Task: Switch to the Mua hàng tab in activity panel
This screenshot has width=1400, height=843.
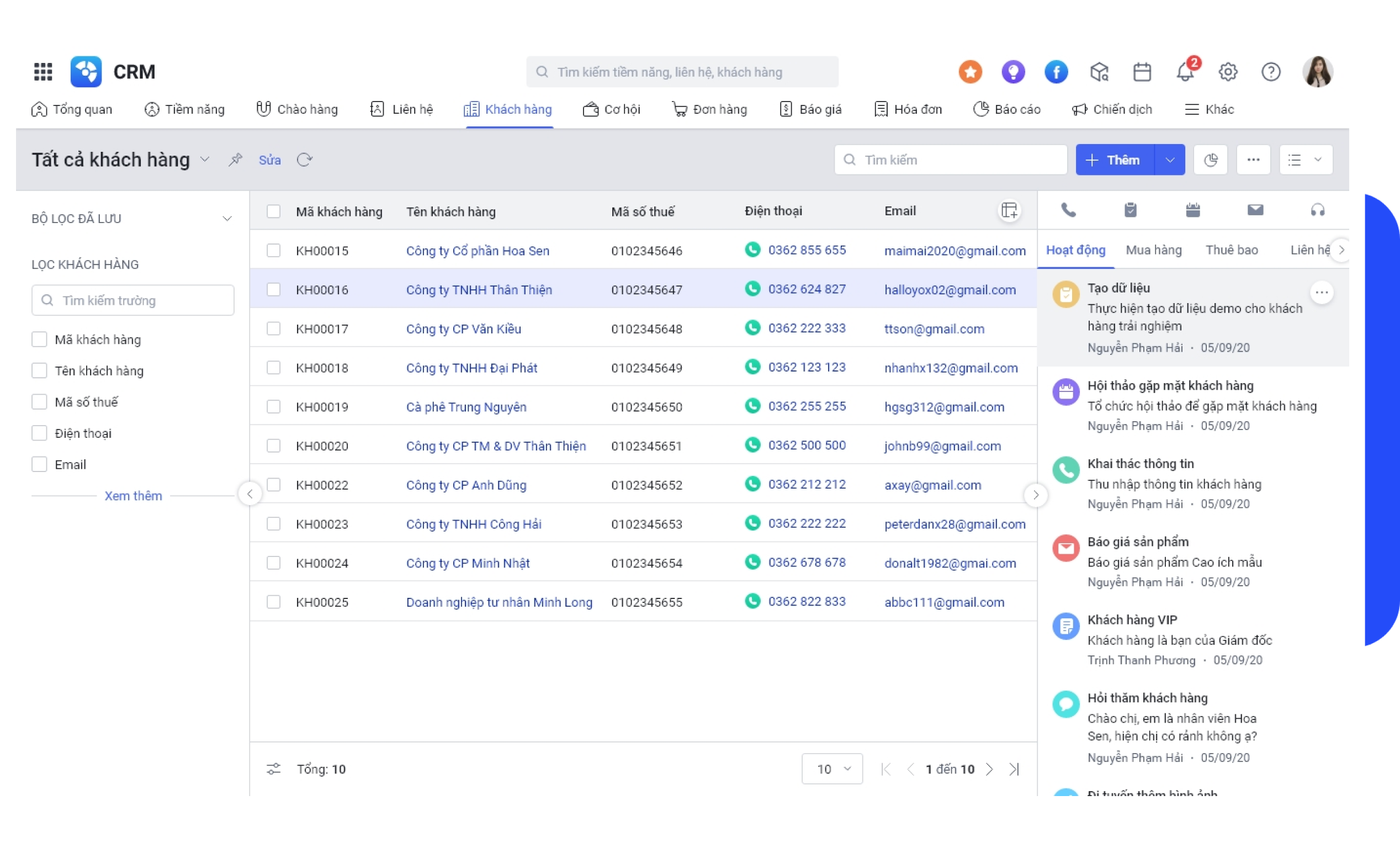Action: (x=1153, y=249)
